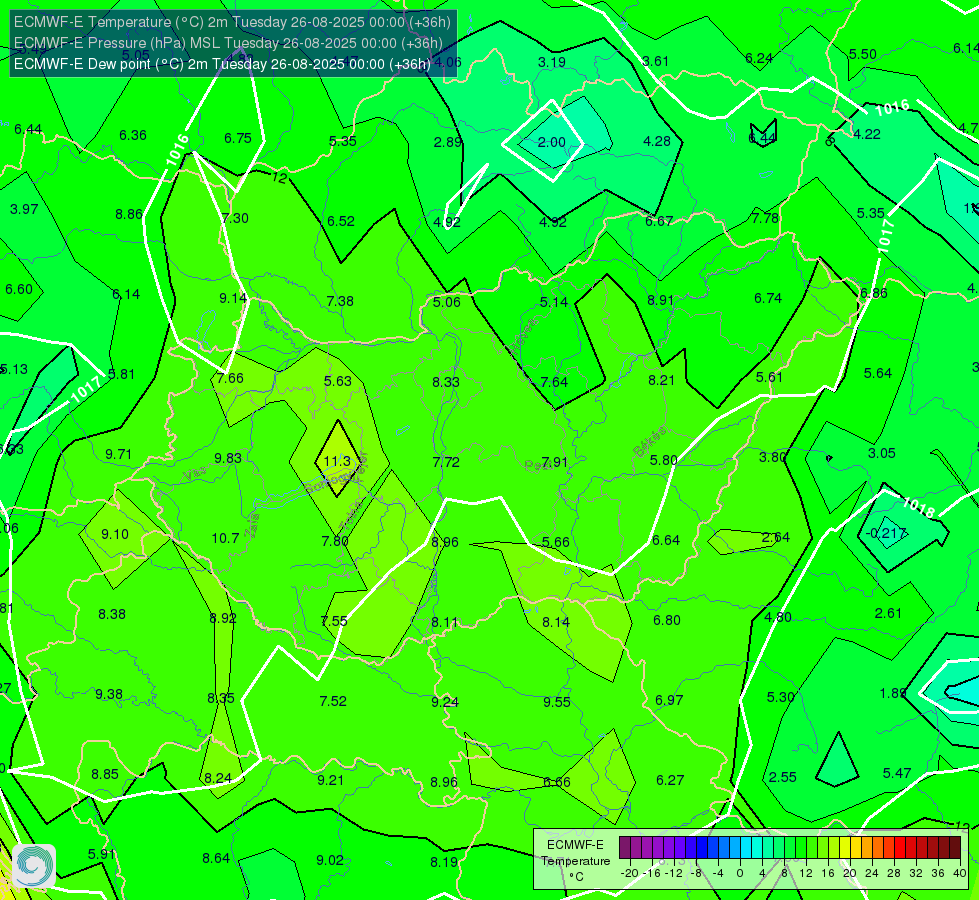The height and width of the screenshot is (900, 979).
Task: Click the 10.7 value near Zala
Action: tap(225, 538)
